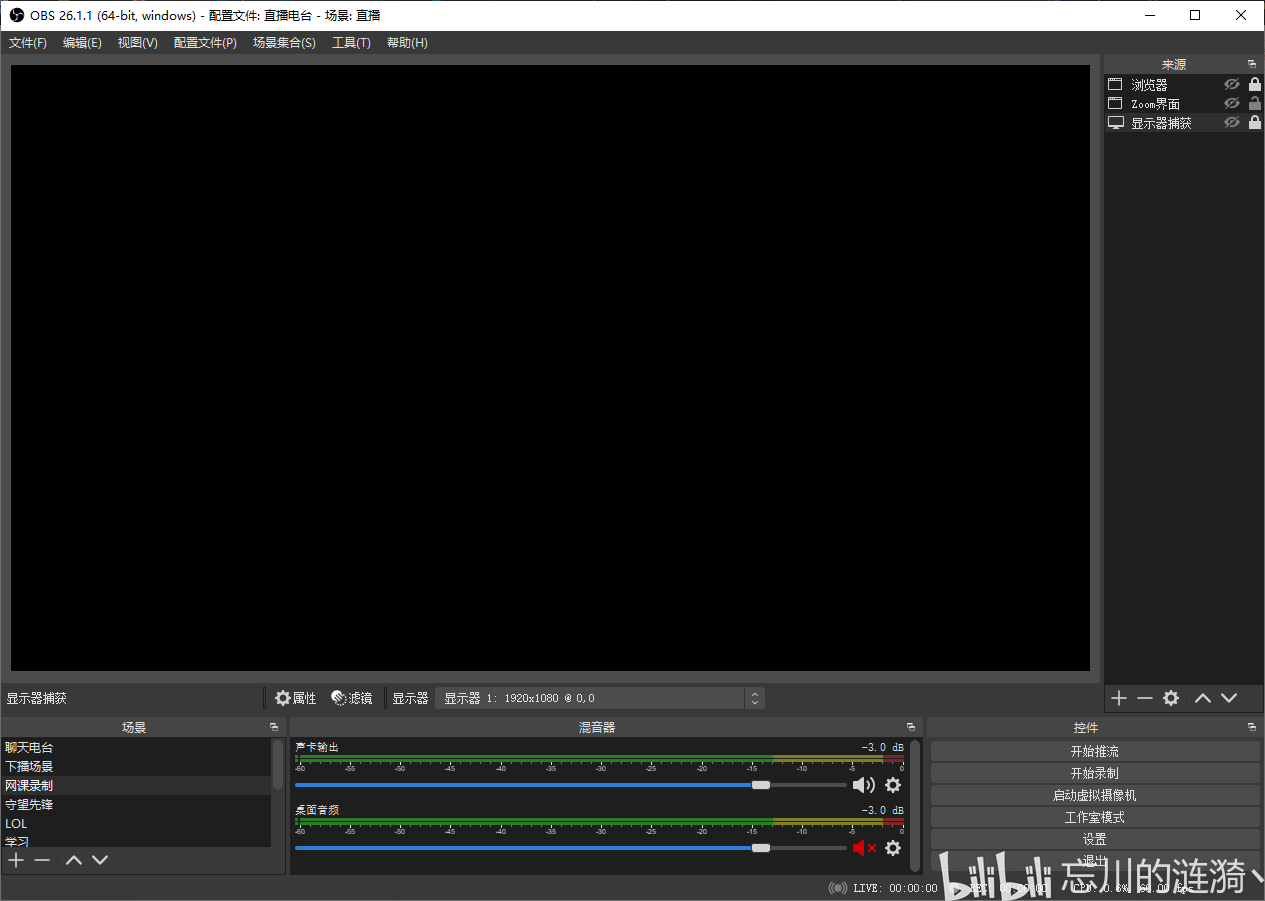The image size is (1265, 901).
Task: Open settings gear for 桌面音频
Action: (893, 848)
